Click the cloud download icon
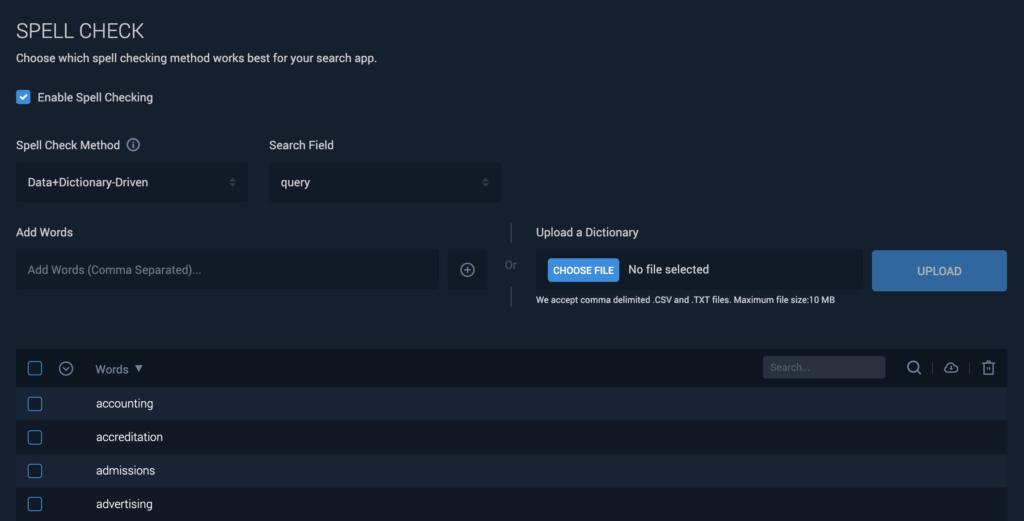The width and height of the screenshot is (1024, 521). coord(951,368)
